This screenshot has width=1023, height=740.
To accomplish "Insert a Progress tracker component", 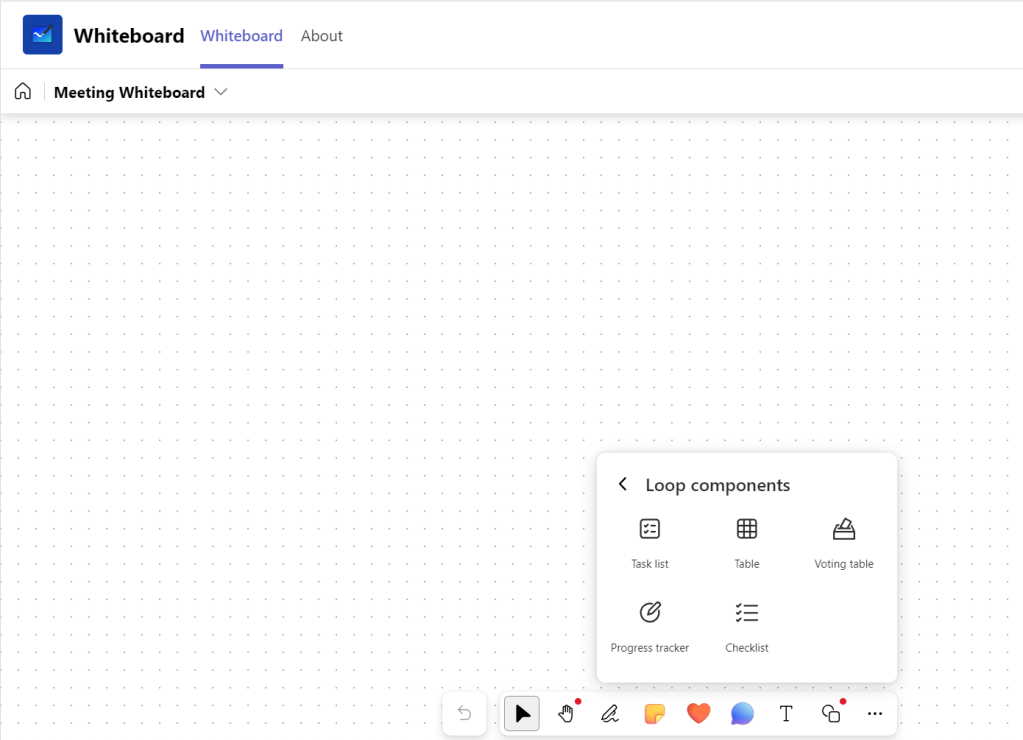I will click(x=650, y=627).
